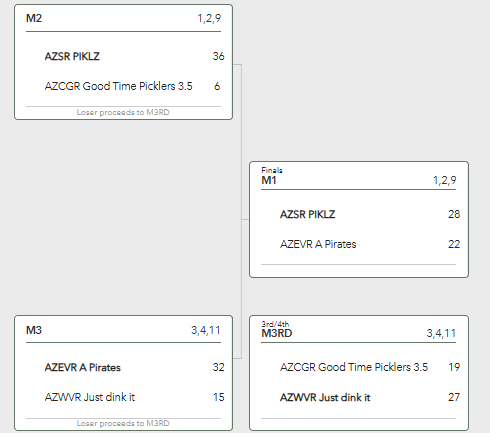Viewport: 490px width, 433px height.
Task: Click courts label 1,2,9 in M2
Action: pos(209,18)
